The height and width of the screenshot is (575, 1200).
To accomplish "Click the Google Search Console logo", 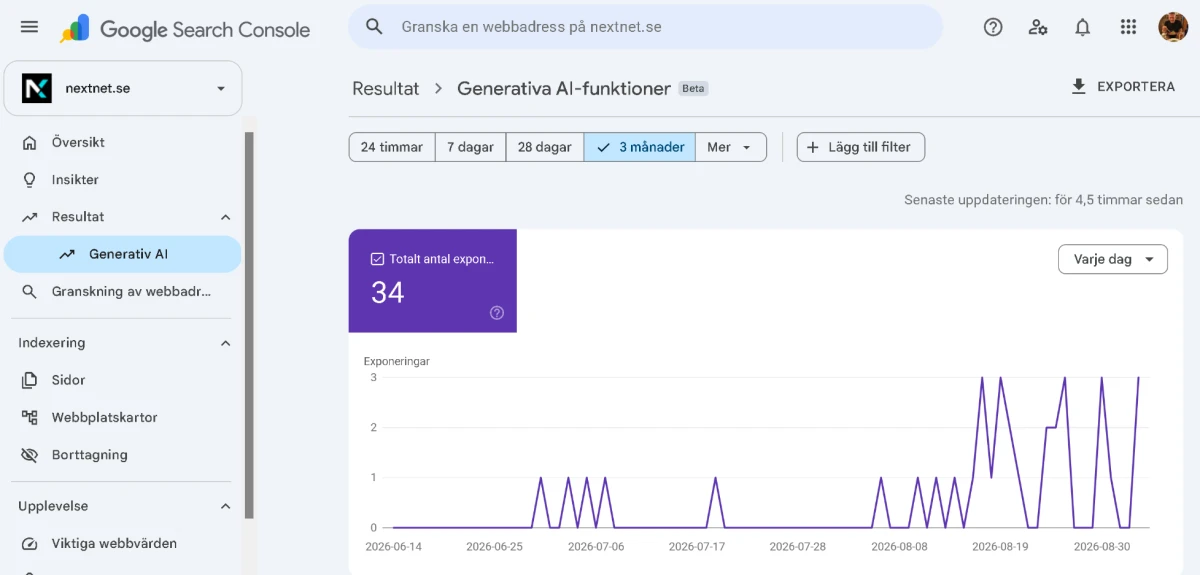I will tap(185, 29).
